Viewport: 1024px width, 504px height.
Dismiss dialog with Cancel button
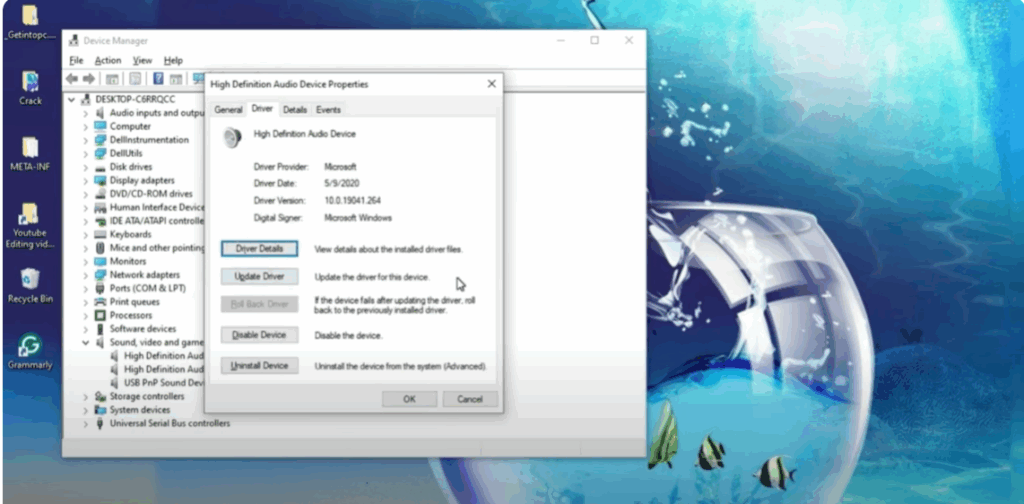(470, 399)
